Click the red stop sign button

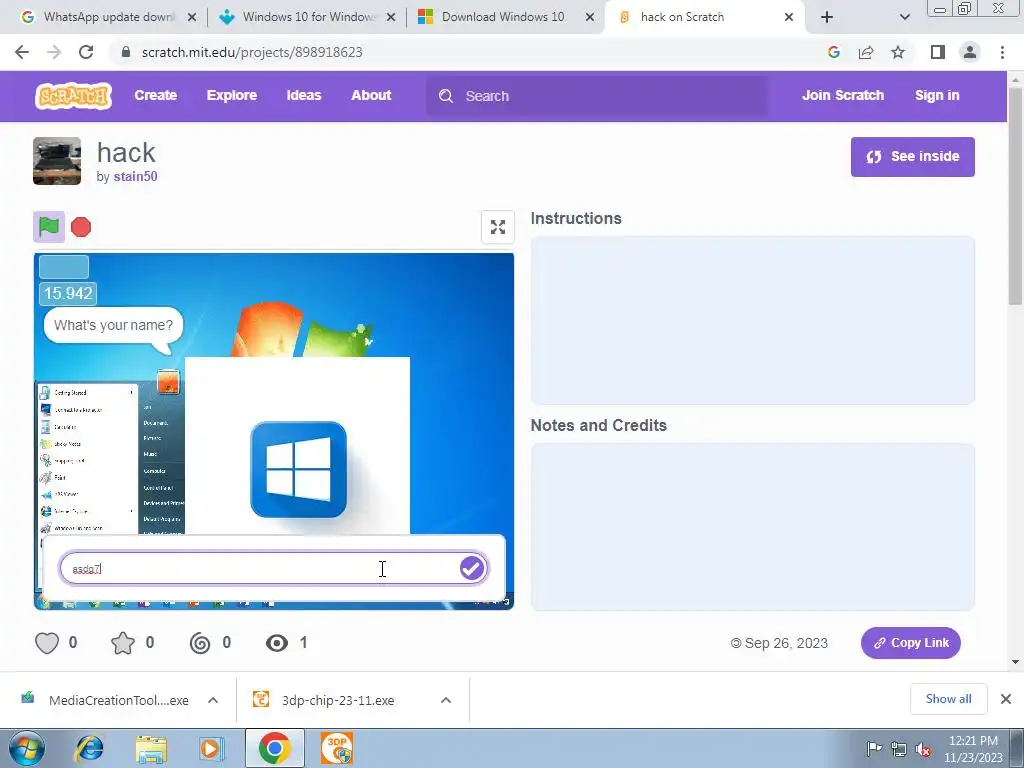[x=81, y=227]
